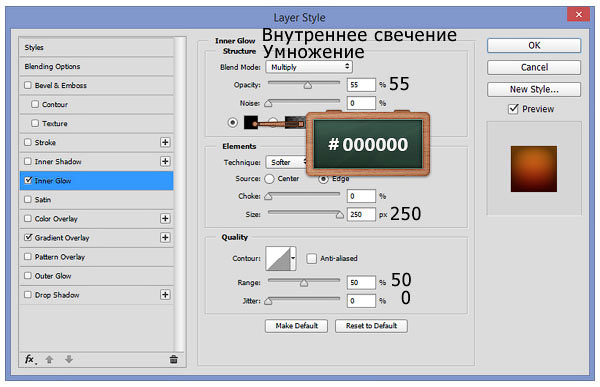Viewport: 600px width, 387px height.
Task: Delete effect with trash icon
Action: 173,359
